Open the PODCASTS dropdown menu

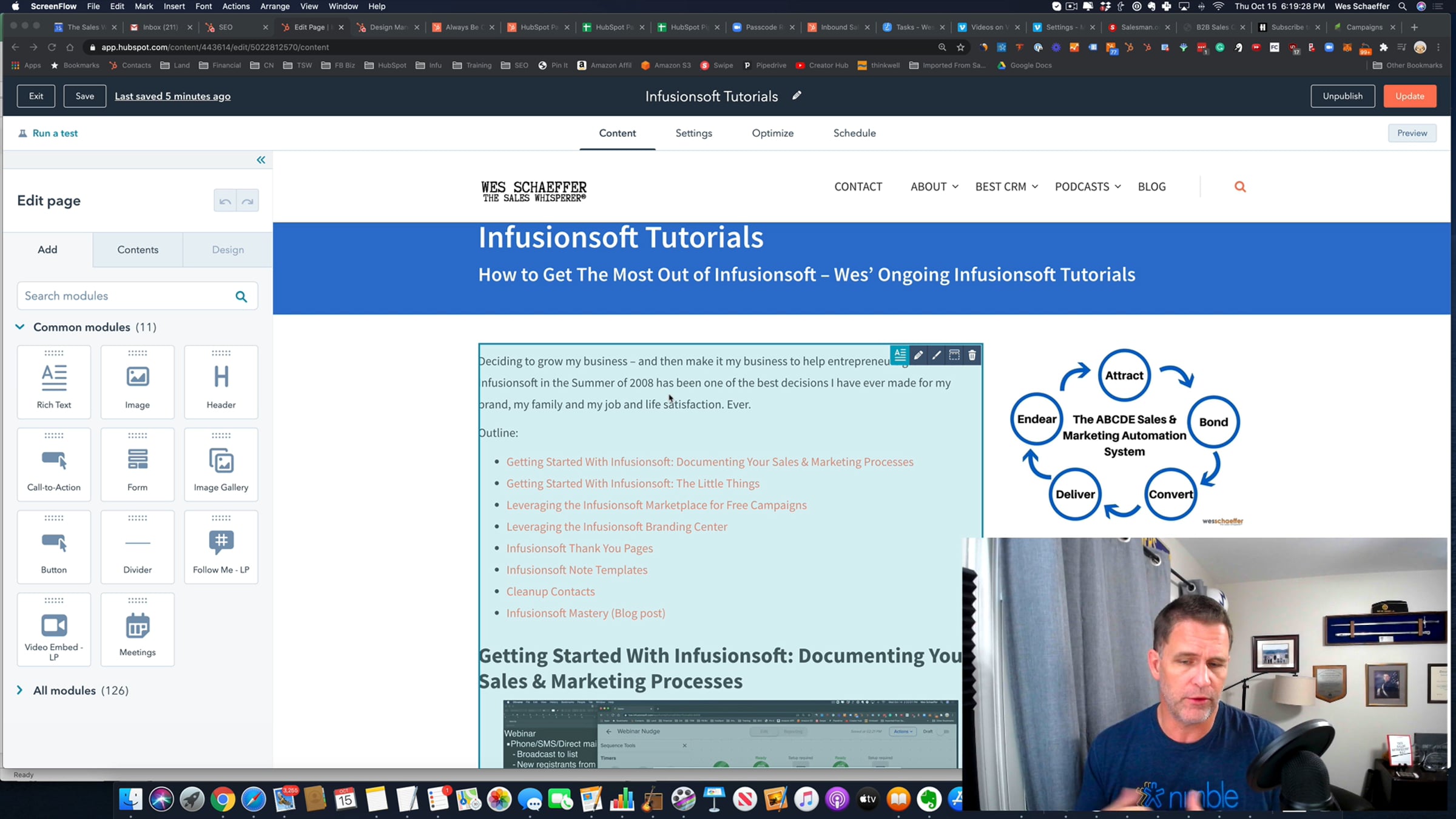(x=1087, y=187)
